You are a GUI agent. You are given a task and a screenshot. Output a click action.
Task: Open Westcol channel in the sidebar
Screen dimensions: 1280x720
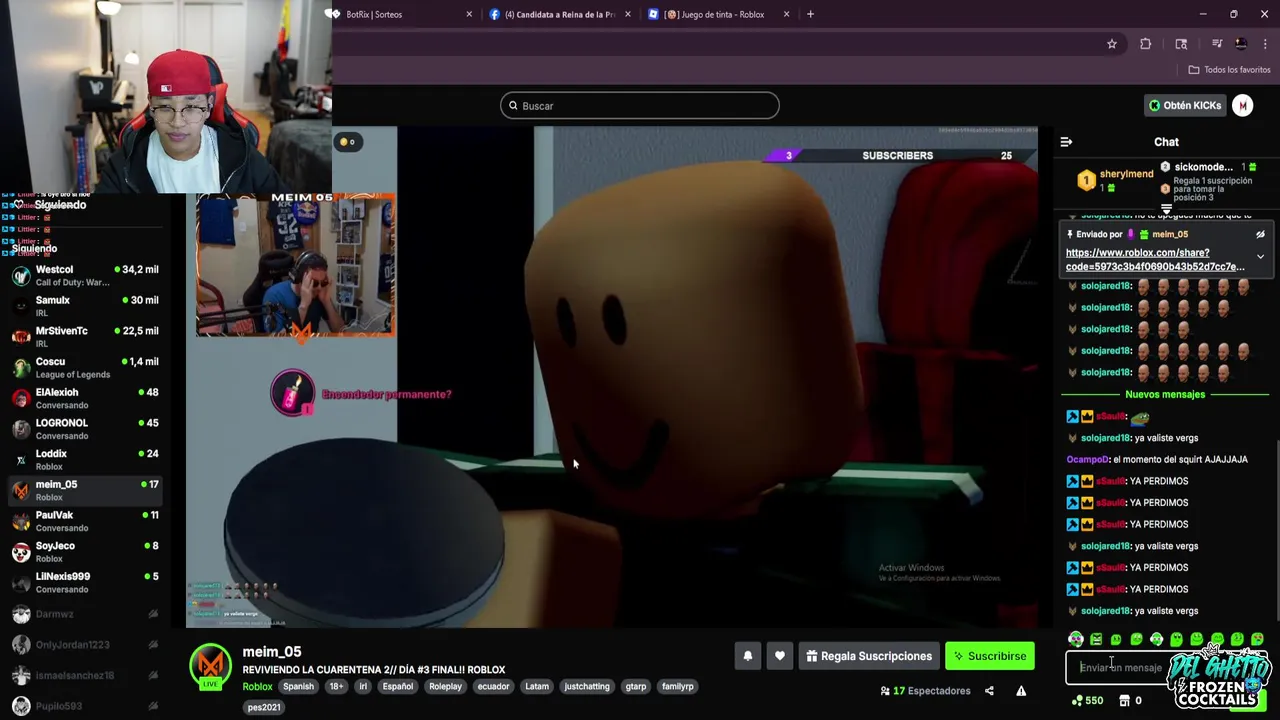point(85,275)
